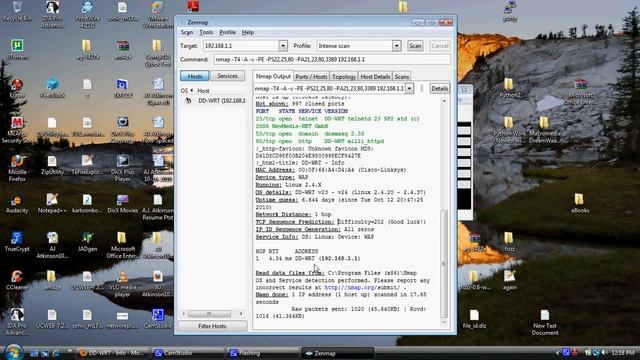Open the eBooks folder on the desktop
The height and width of the screenshot is (360, 640).
point(580,203)
